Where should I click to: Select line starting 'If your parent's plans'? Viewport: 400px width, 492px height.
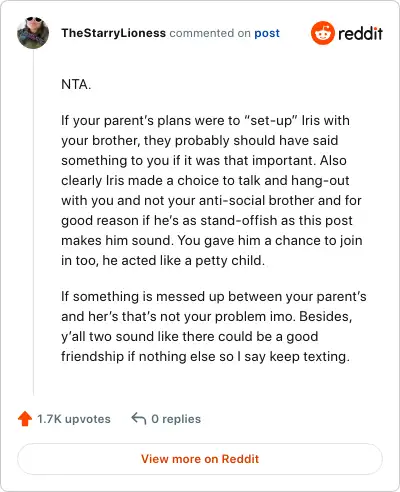[x=205, y=120]
